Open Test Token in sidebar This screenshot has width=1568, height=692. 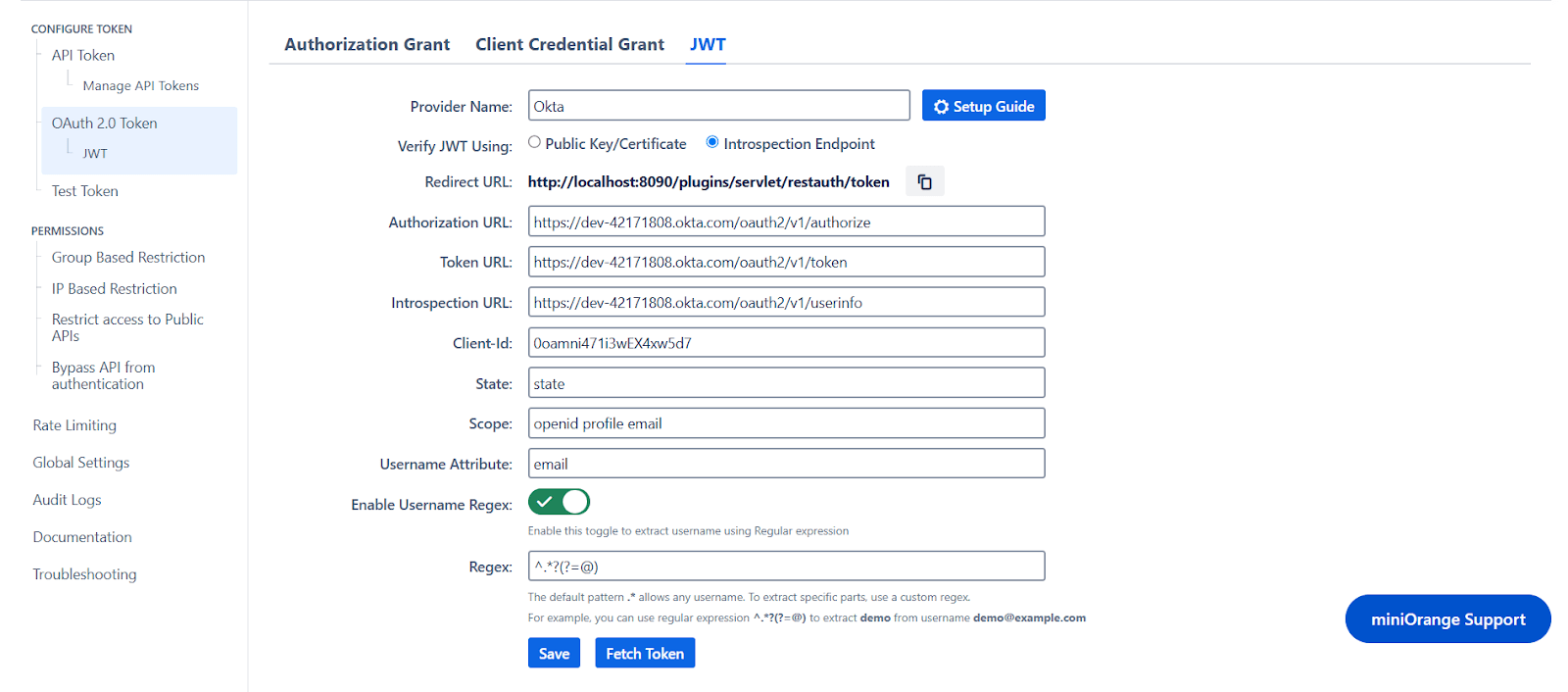(85, 191)
